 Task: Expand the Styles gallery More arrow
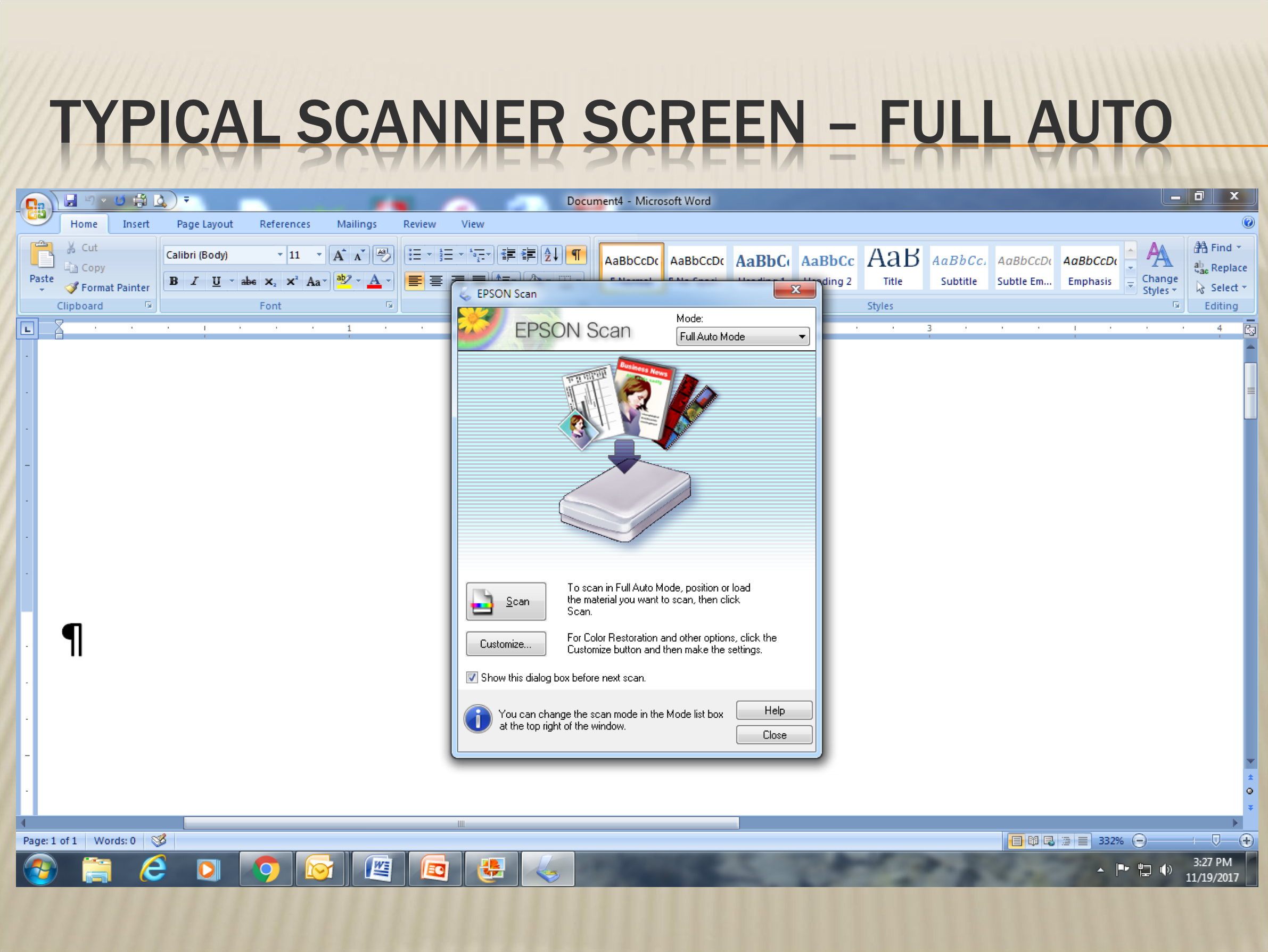pos(1131,285)
